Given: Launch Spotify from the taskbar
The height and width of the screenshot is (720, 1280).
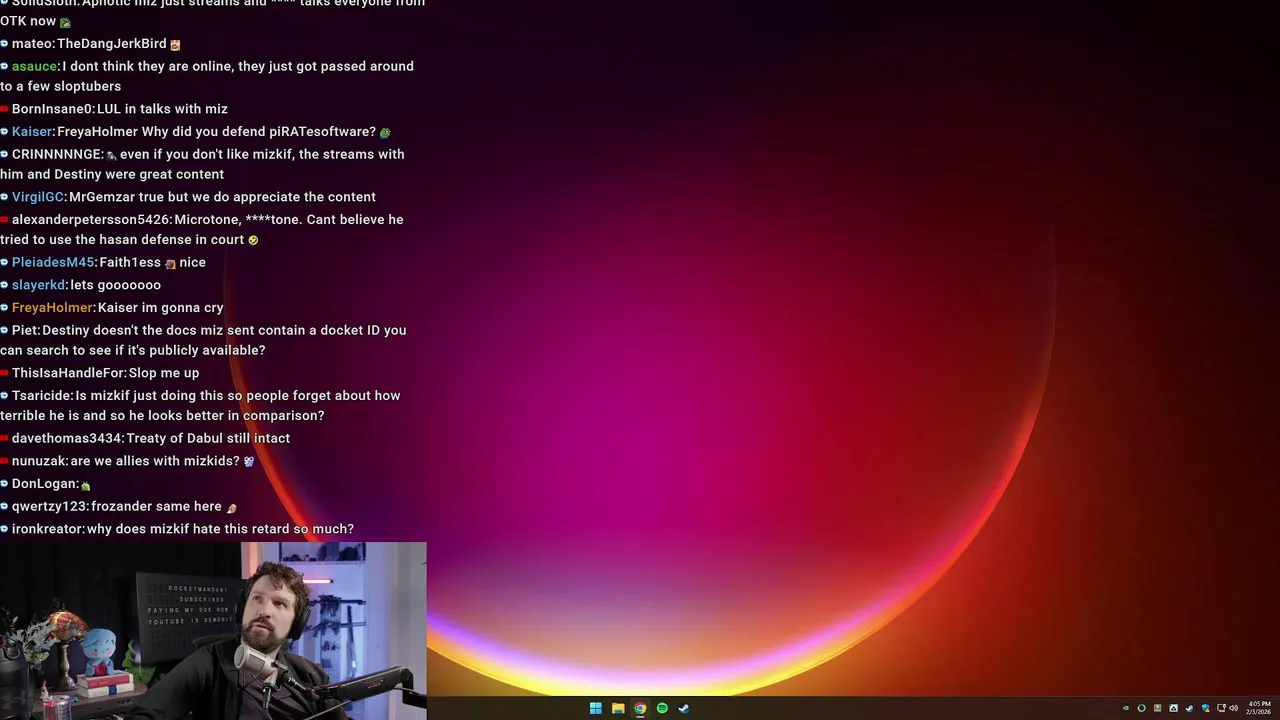Looking at the screenshot, I should click(662, 708).
